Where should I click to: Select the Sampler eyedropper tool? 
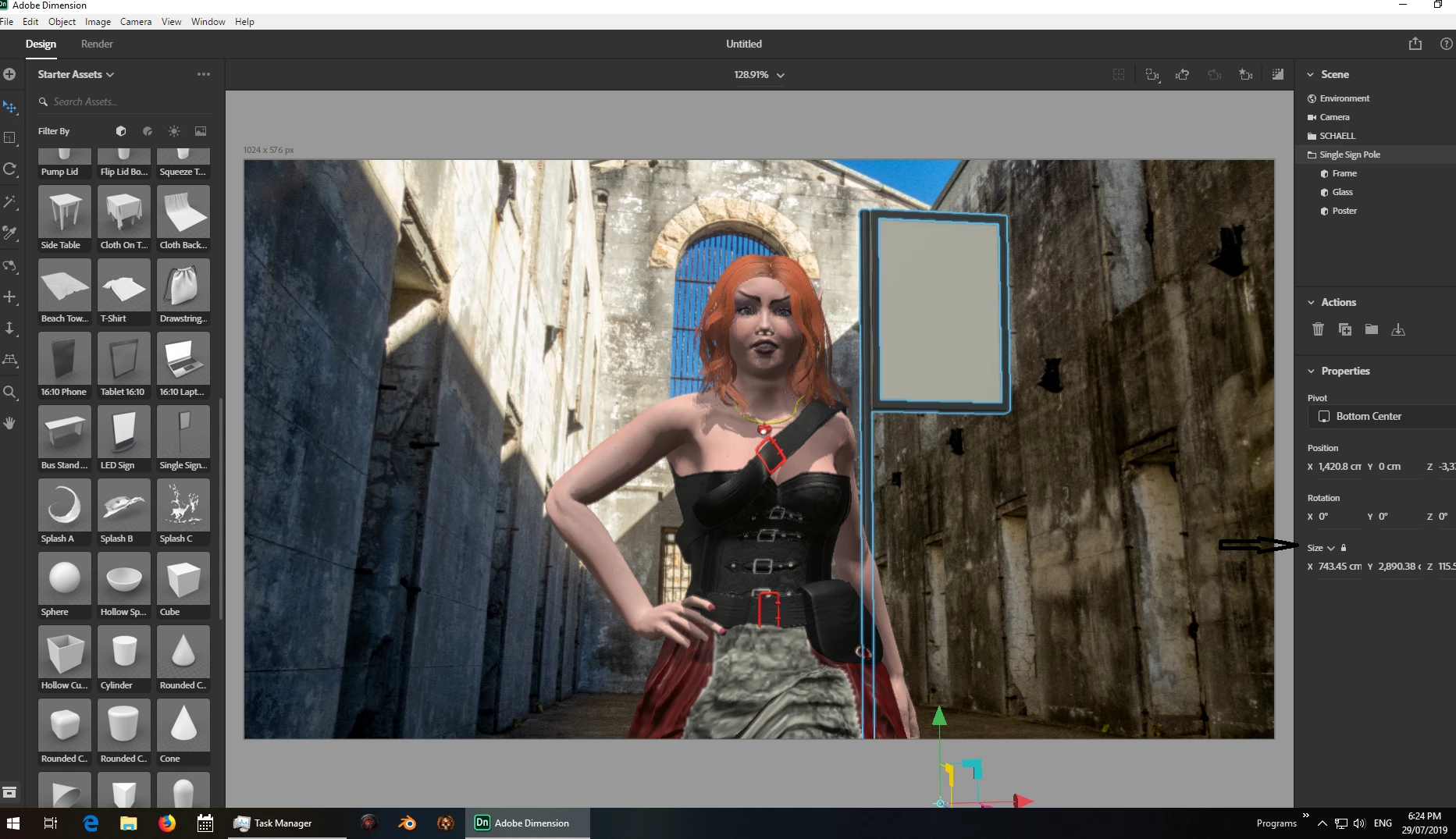pyautogui.click(x=10, y=233)
